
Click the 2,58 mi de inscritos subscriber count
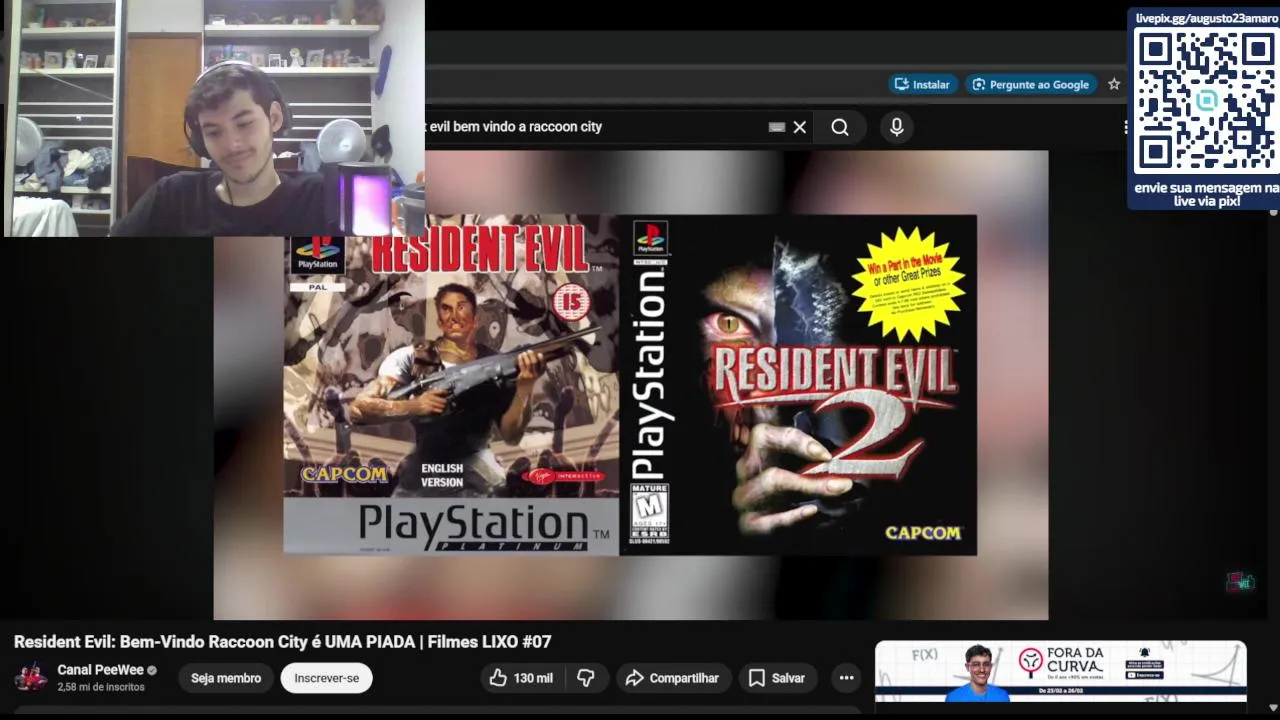(101, 688)
